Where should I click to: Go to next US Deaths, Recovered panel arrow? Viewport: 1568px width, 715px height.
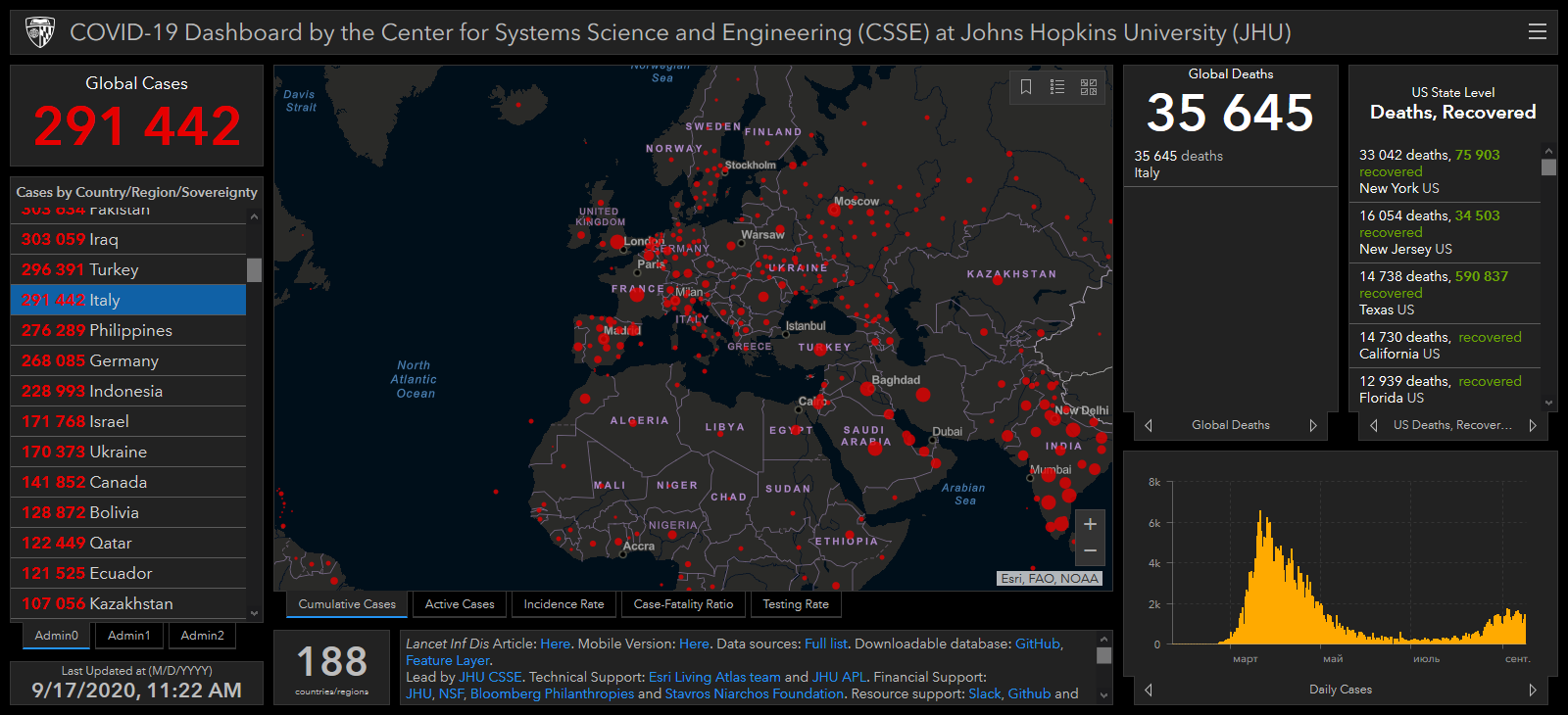(1533, 425)
